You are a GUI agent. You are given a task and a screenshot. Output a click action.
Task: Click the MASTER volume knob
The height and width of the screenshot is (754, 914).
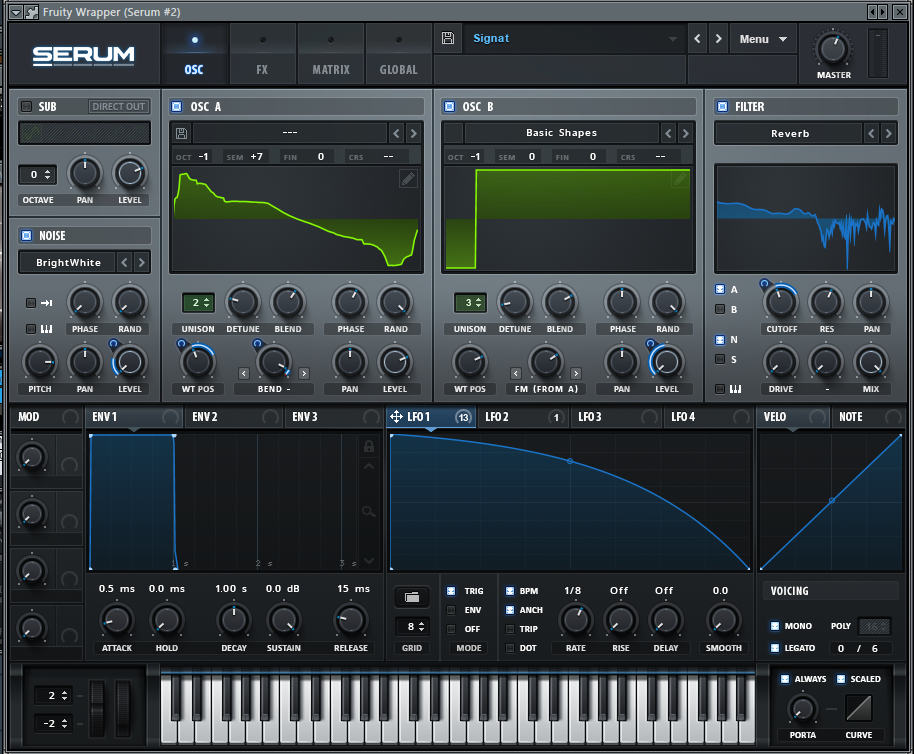833,49
